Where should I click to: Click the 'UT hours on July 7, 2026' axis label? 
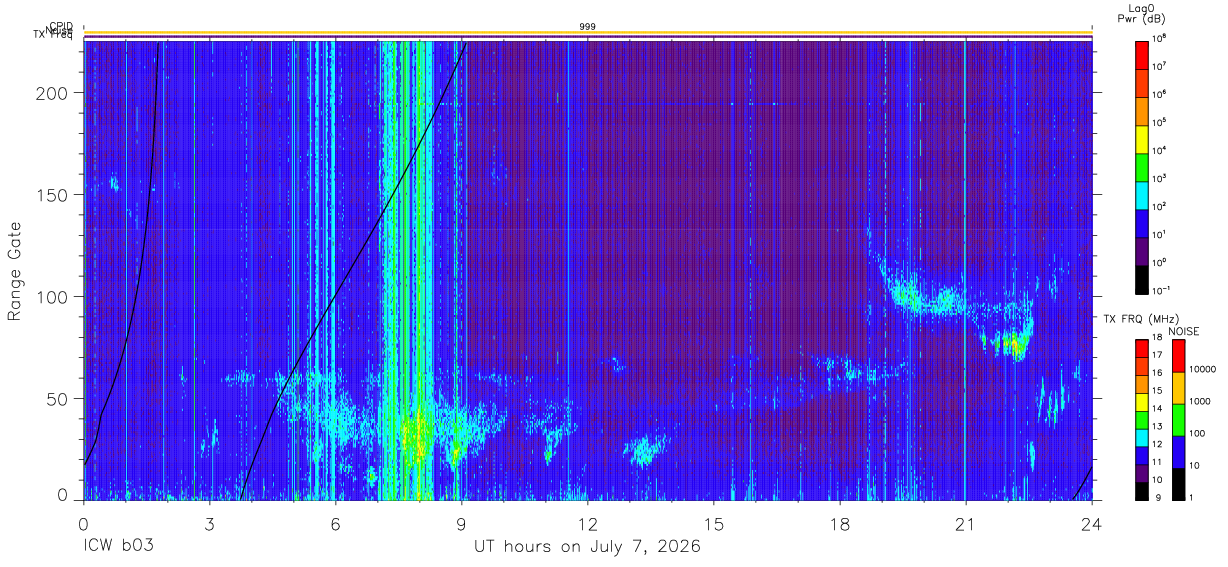point(587,546)
